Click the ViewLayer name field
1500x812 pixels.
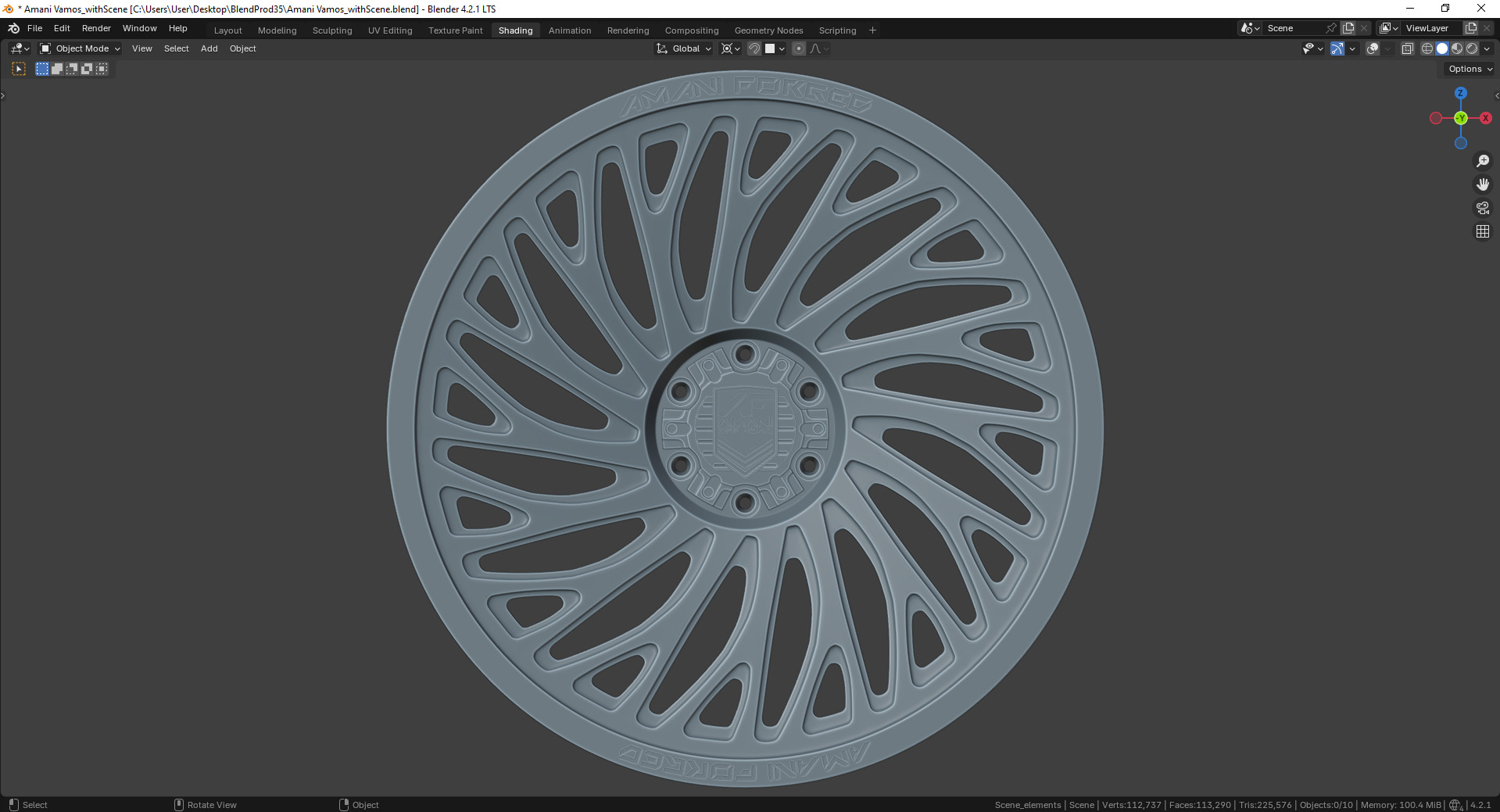point(1430,28)
